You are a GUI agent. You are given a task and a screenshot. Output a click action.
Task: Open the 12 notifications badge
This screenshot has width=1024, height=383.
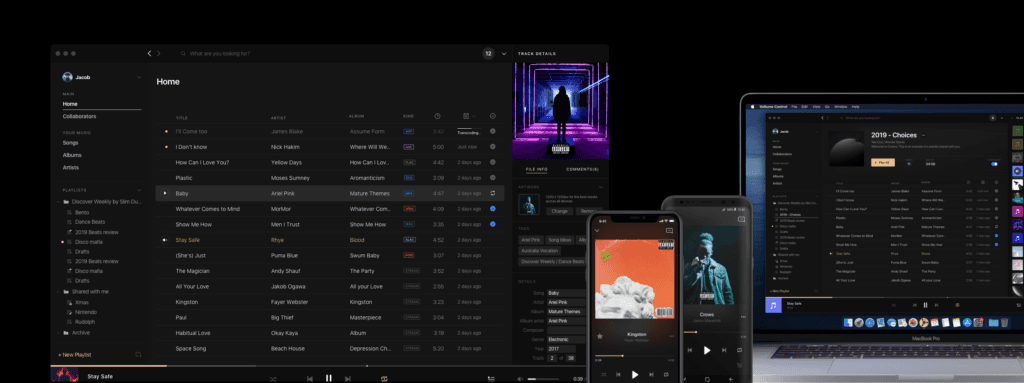click(488, 54)
